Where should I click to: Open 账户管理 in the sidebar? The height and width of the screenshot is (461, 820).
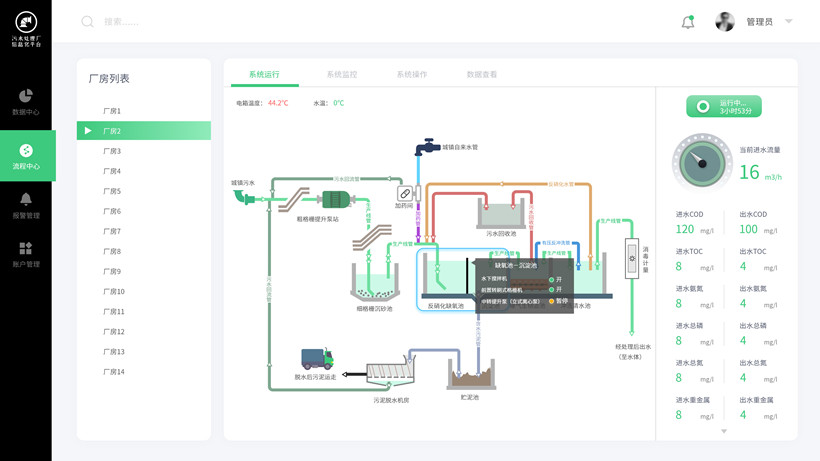(x=26, y=254)
